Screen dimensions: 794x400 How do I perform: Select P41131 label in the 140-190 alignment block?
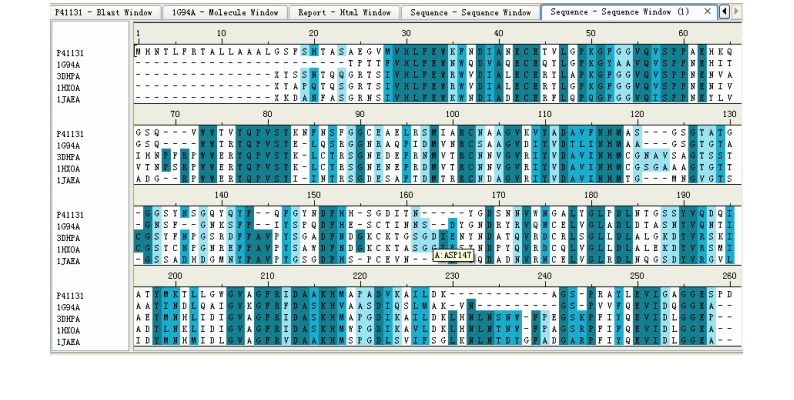pyautogui.click(x=70, y=215)
